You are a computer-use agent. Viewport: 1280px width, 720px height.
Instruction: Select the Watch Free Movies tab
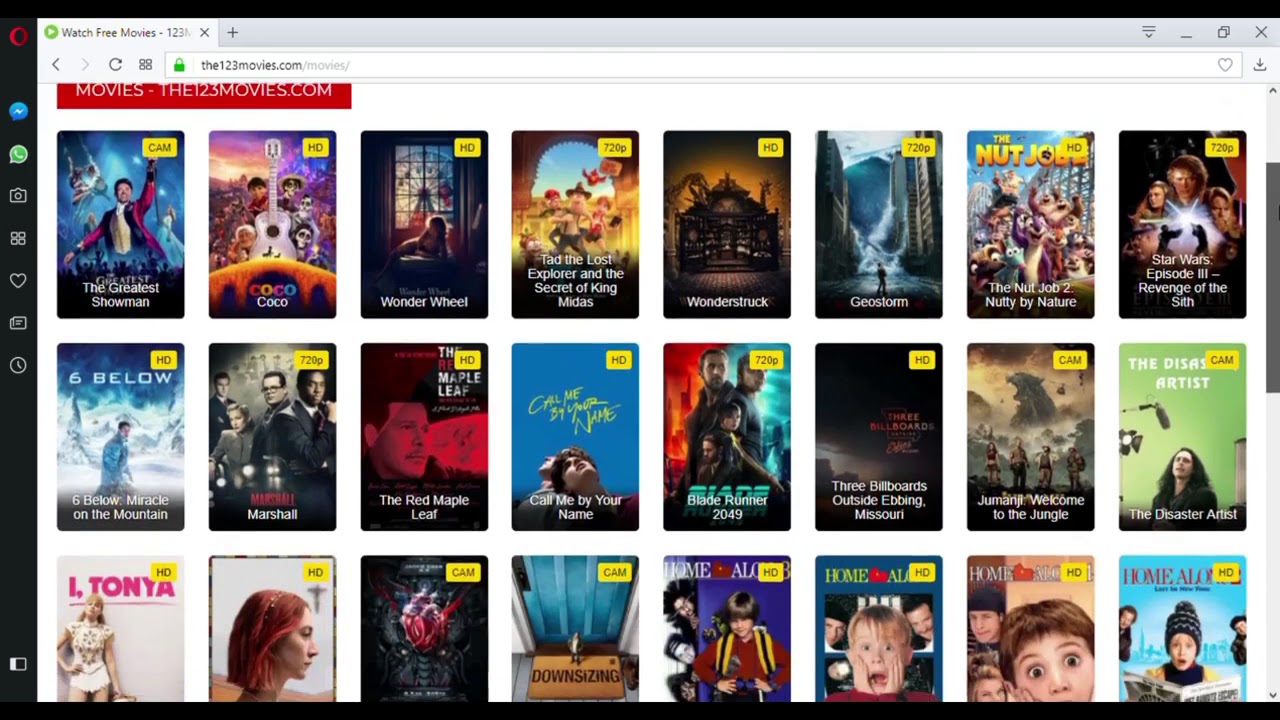tap(127, 33)
